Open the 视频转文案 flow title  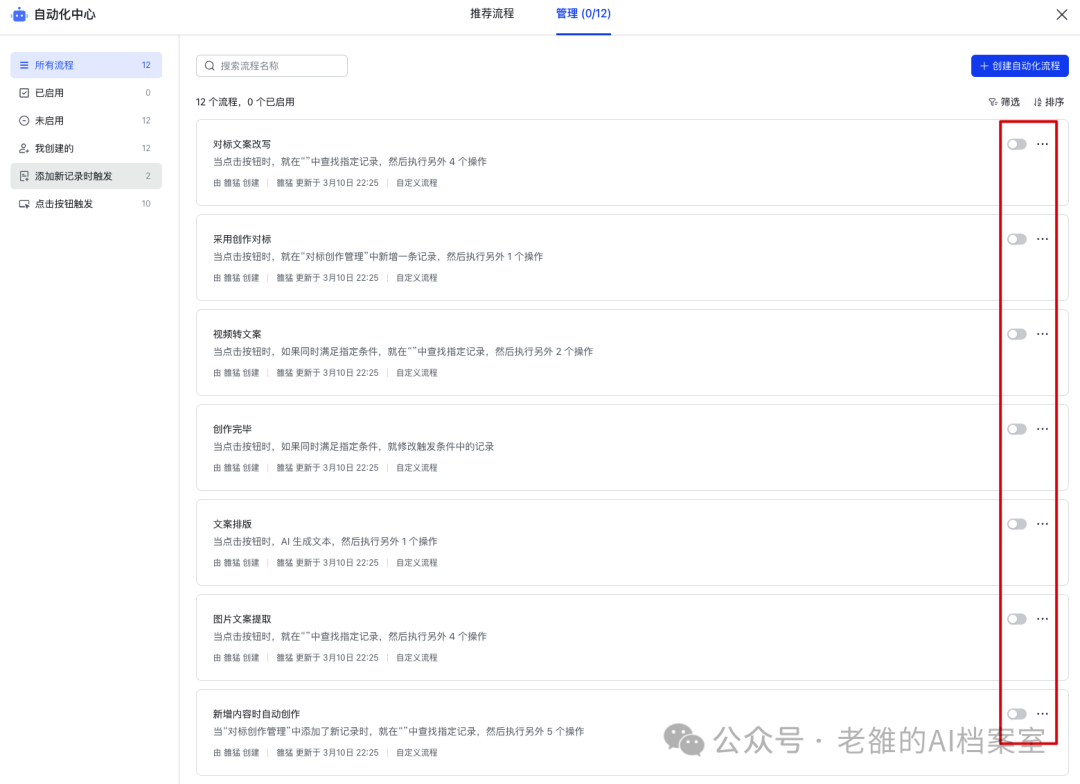(237, 334)
